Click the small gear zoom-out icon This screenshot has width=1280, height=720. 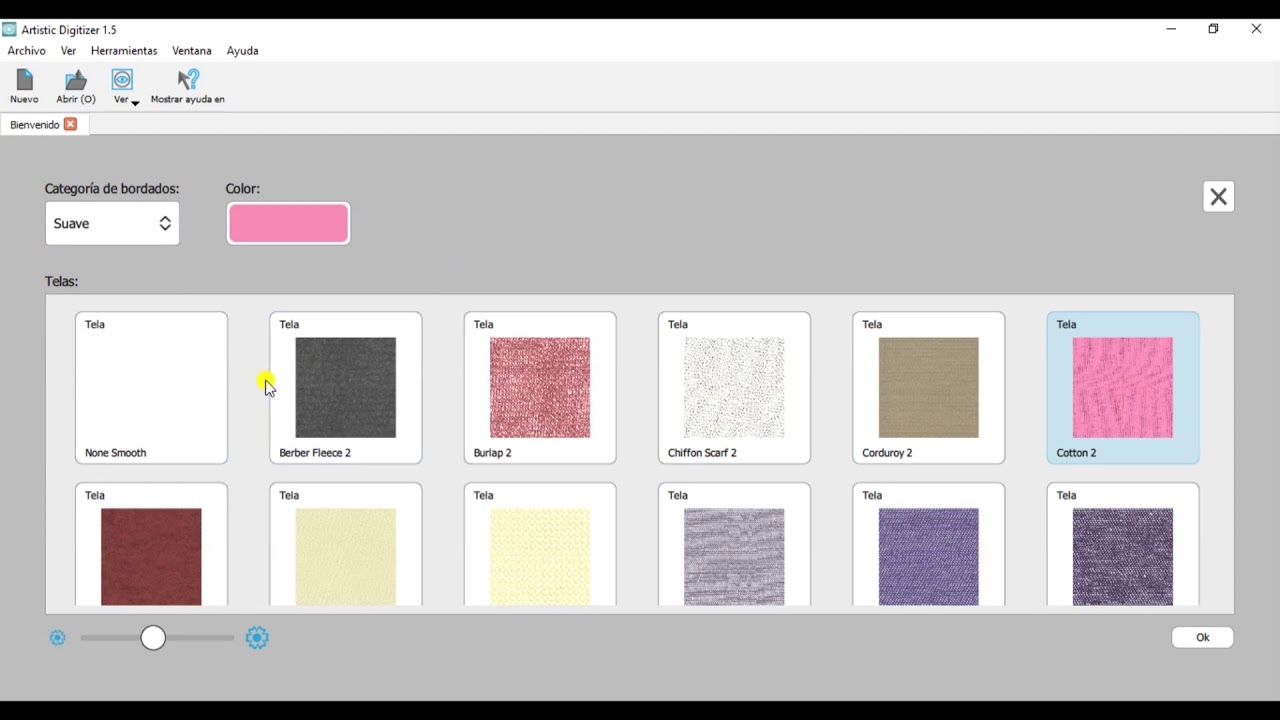57,638
